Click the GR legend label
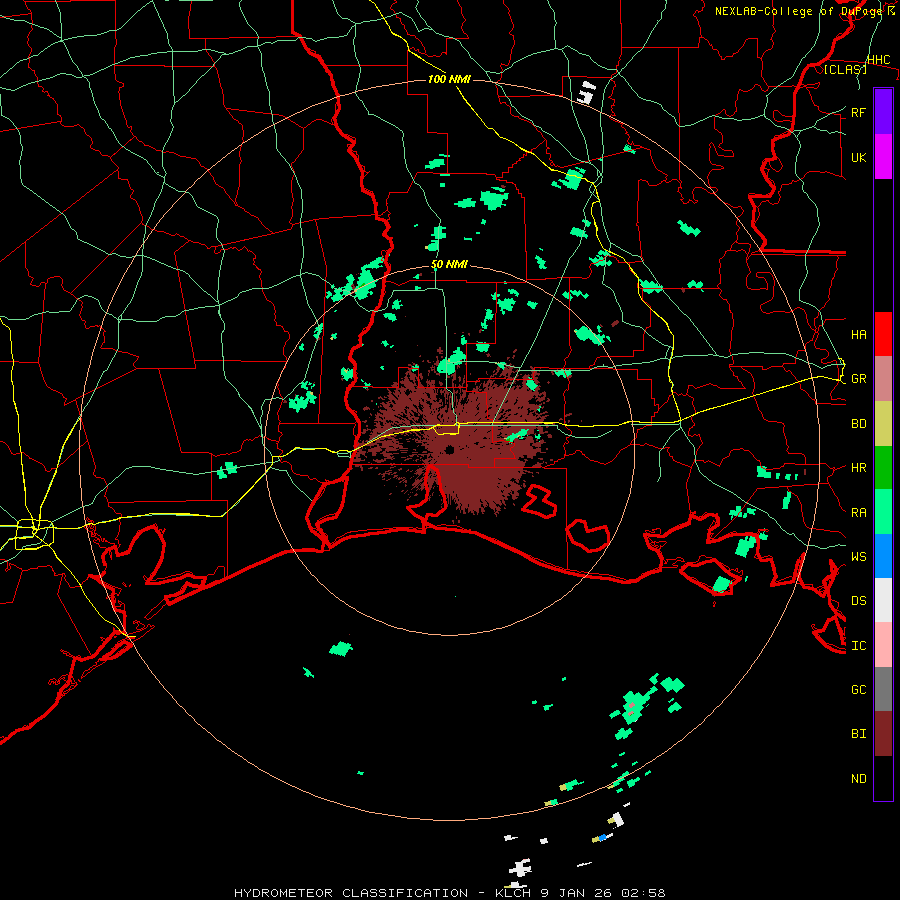The height and width of the screenshot is (900, 900). tap(858, 379)
